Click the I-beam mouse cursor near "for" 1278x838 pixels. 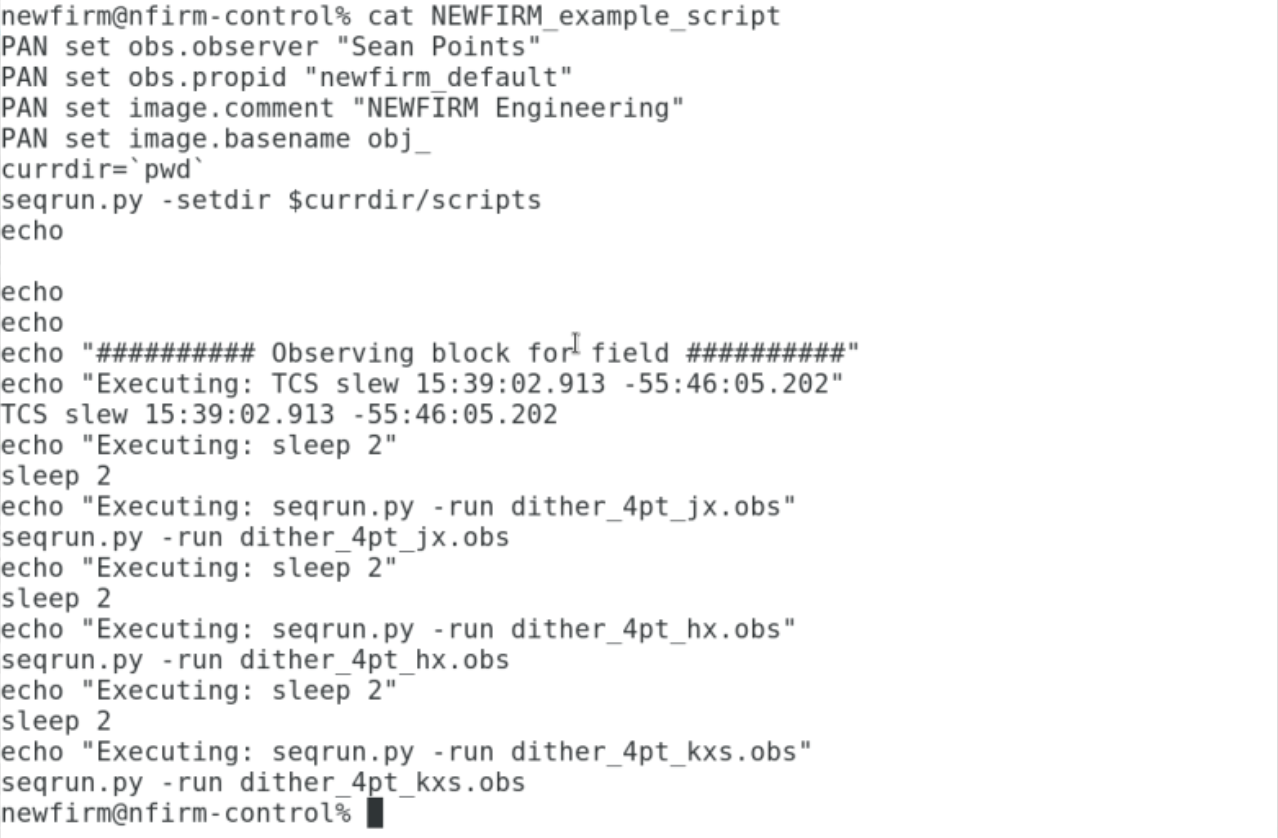pyautogui.click(x=576, y=344)
